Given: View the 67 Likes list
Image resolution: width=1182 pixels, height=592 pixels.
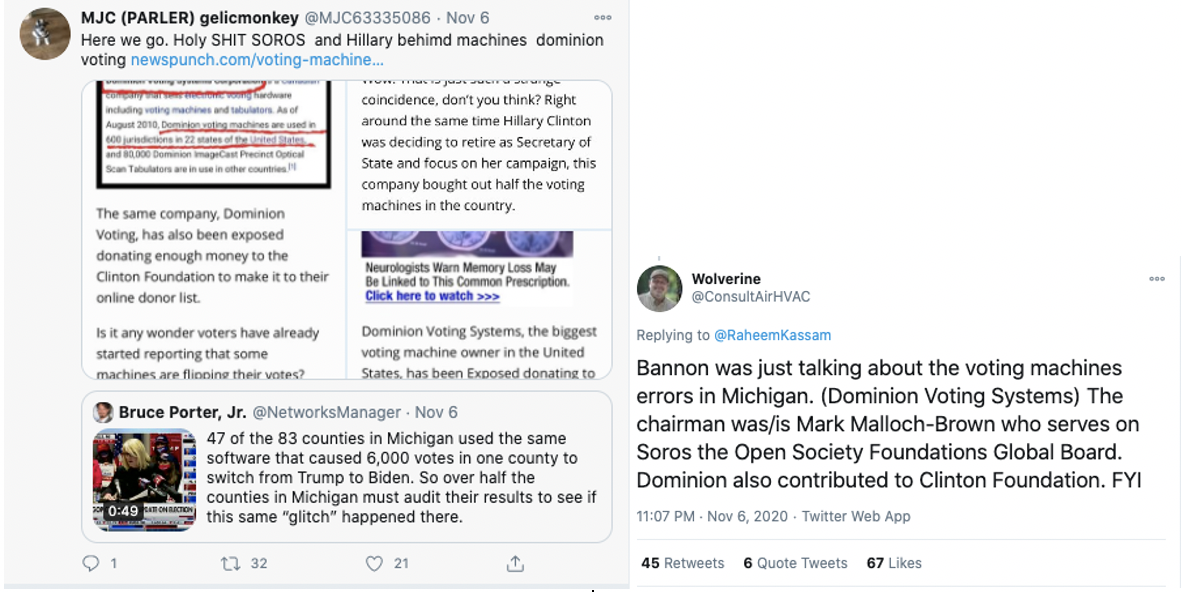Looking at the screenshot, I should point(894,563).
